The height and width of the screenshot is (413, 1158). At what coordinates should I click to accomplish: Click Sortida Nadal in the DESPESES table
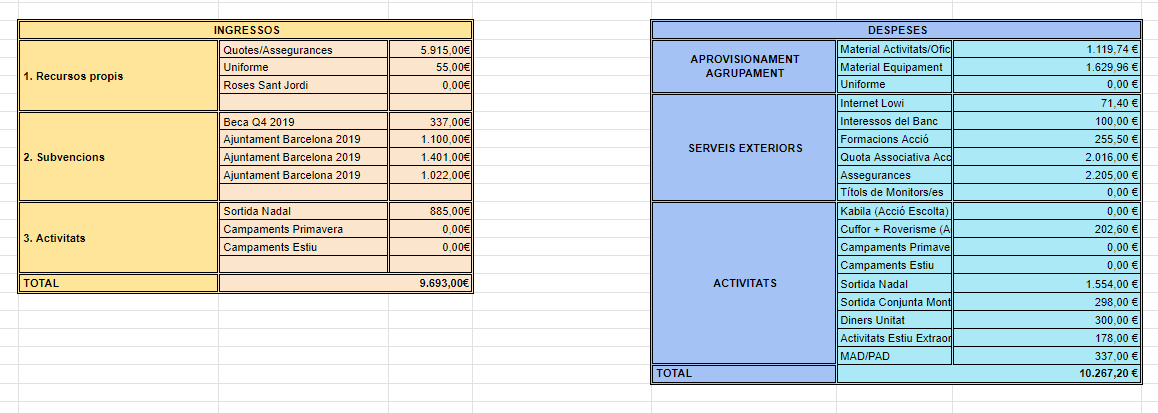pyautogui.click(x=895, y=284)
